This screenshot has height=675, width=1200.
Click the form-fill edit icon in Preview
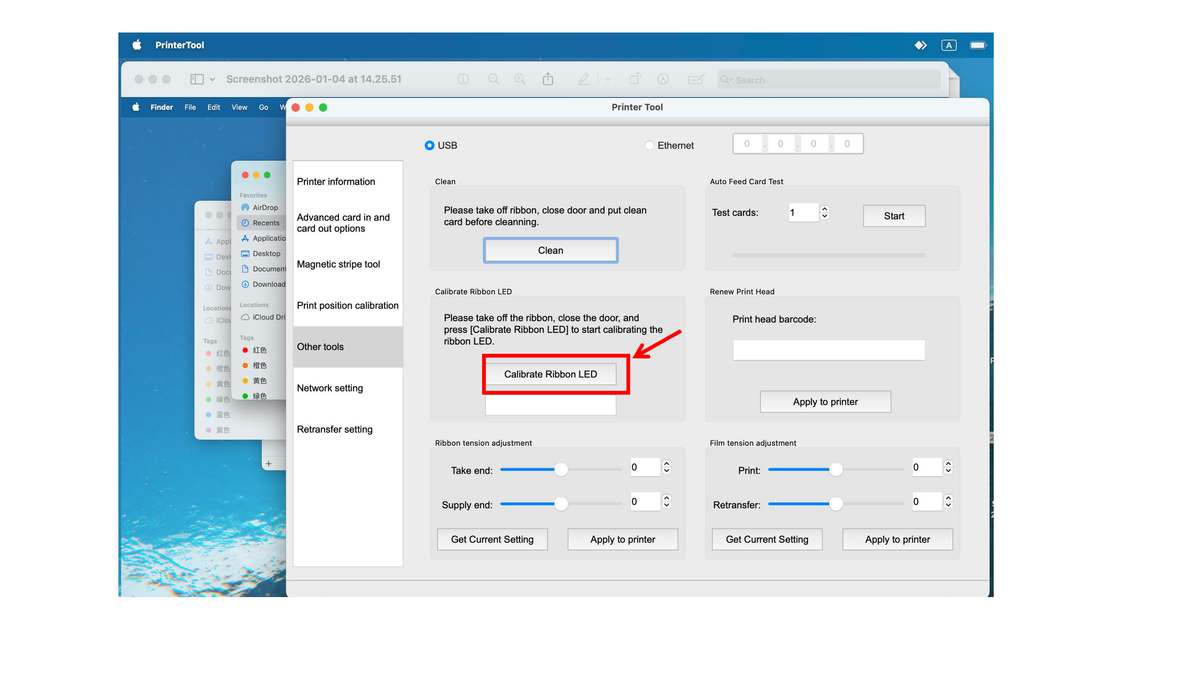point(696,79)
